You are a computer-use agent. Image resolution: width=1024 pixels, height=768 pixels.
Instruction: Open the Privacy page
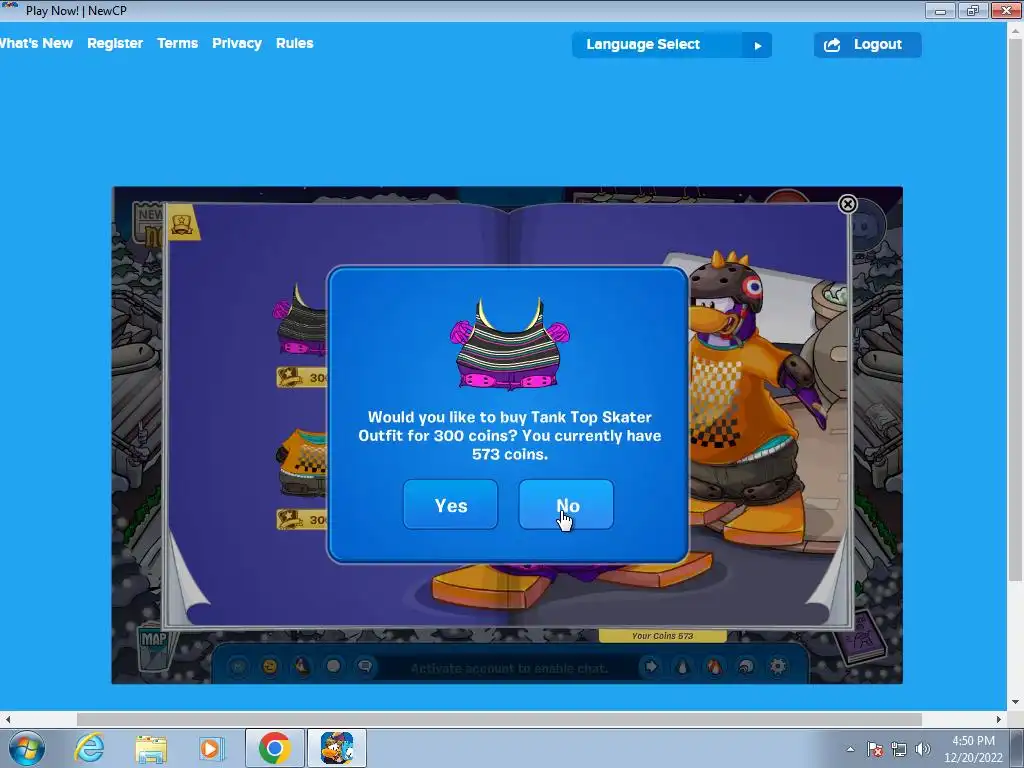pyautogui.click(x=236, y=43)
